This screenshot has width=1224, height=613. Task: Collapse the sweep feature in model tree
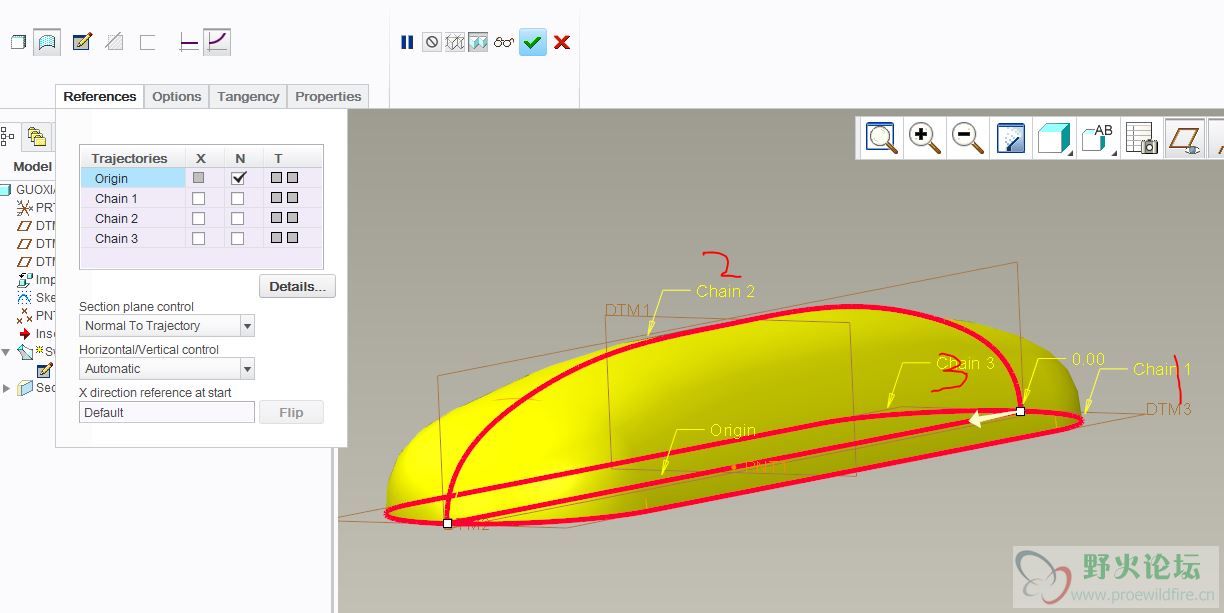pyautogui.click(x=6, y=352)
